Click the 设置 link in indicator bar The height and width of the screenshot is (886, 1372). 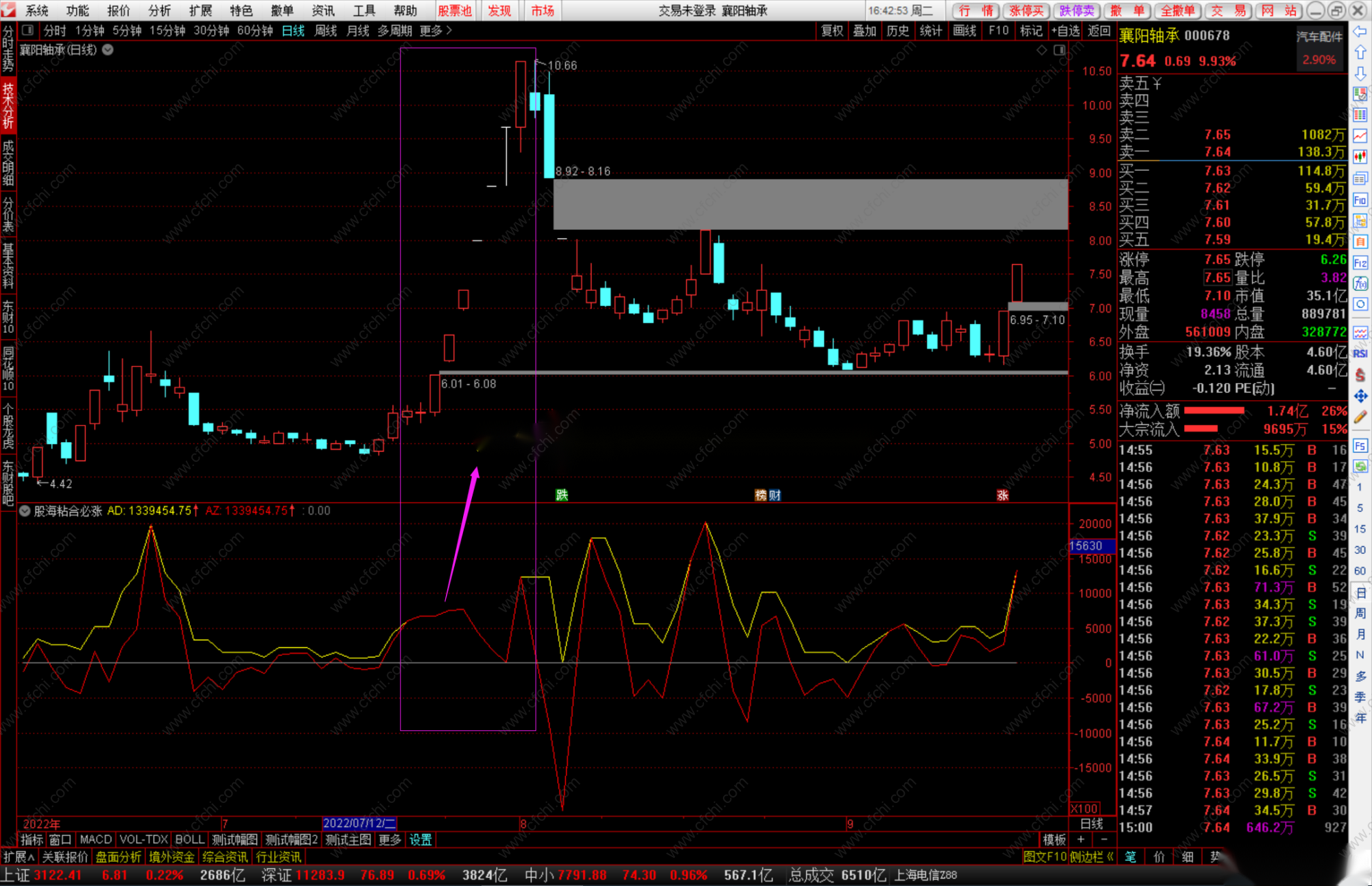pyautogui.click(x=421, y=839)
